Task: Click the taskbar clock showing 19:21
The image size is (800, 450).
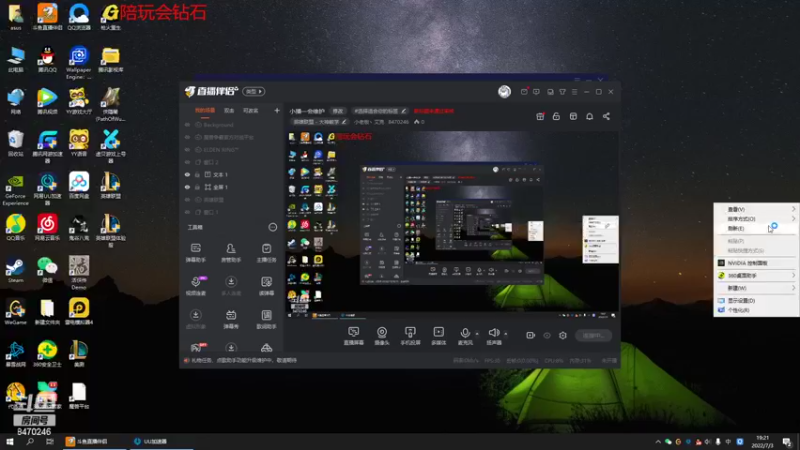Action: [762, 442]
